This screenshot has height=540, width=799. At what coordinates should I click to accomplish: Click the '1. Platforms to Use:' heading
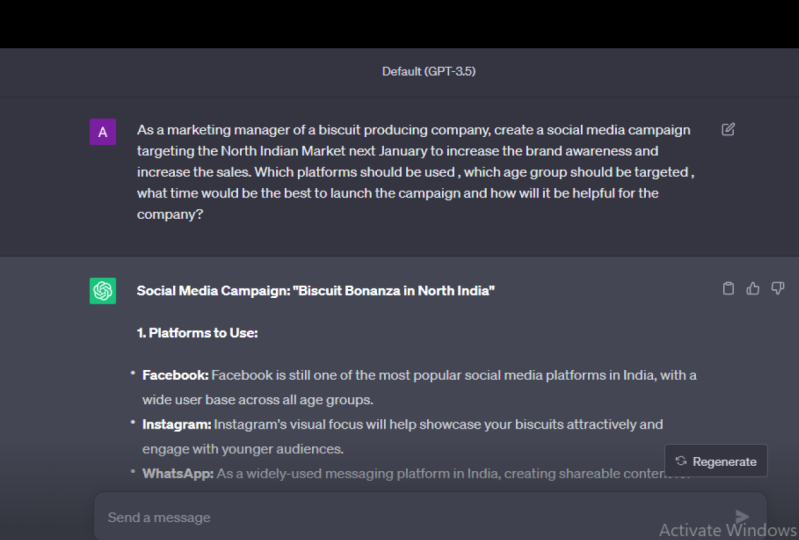click(197, 333)
